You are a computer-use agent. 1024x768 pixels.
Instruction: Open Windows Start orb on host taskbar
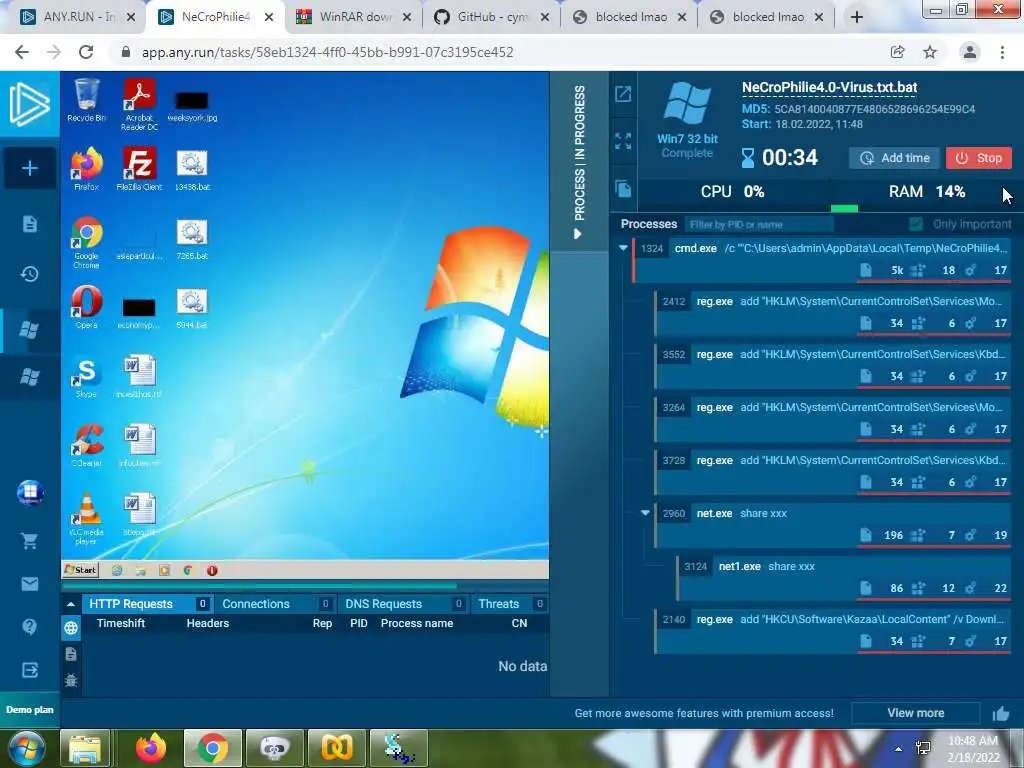pyautogui.click(x=27, y=748)
